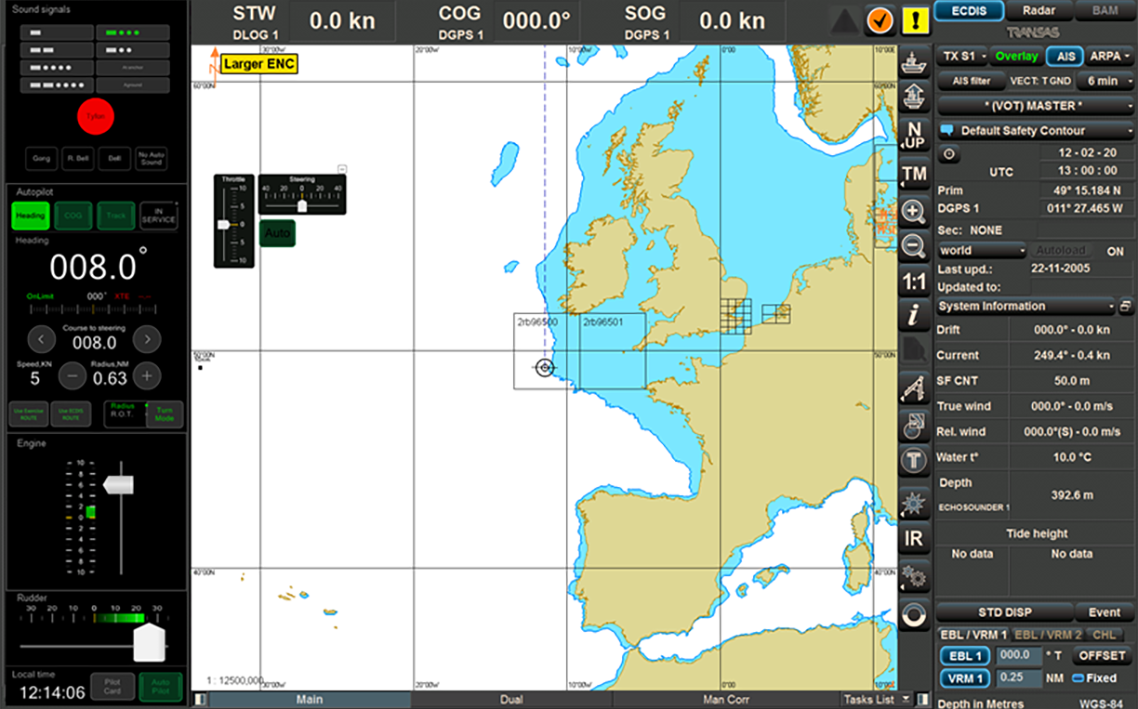Screen dimensions: 1138x709
Task: Click the zoom out magnifier icon
Action: pos(913,246)
